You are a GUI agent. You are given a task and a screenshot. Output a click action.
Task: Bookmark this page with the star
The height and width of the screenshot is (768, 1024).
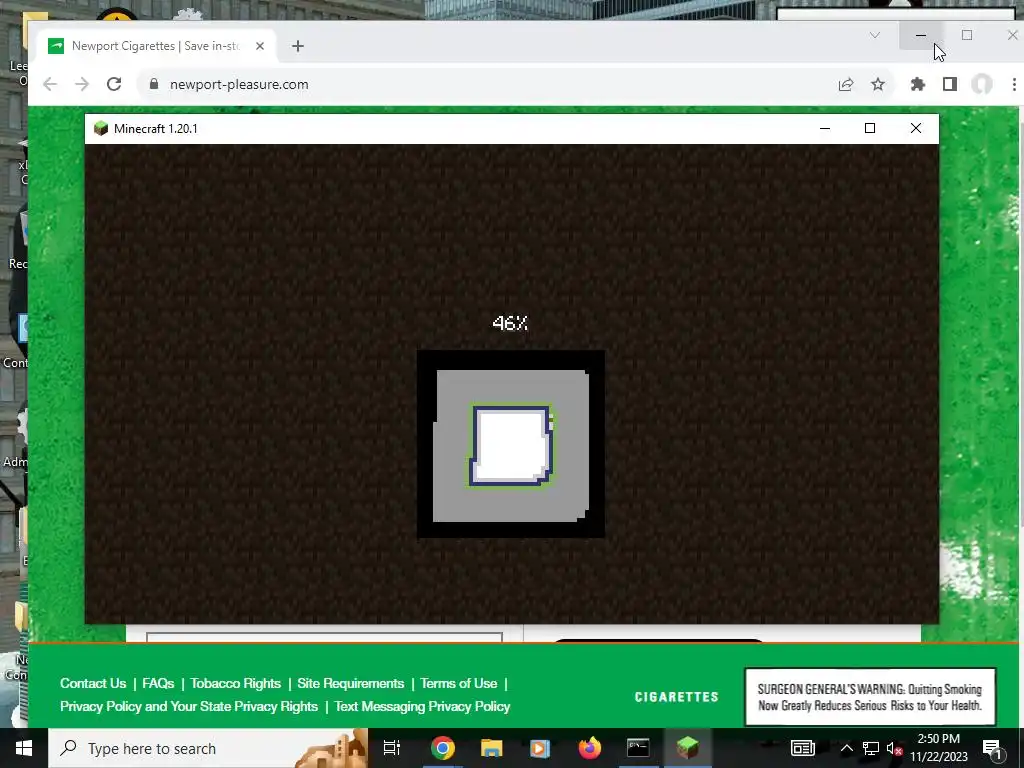(878, 84)
